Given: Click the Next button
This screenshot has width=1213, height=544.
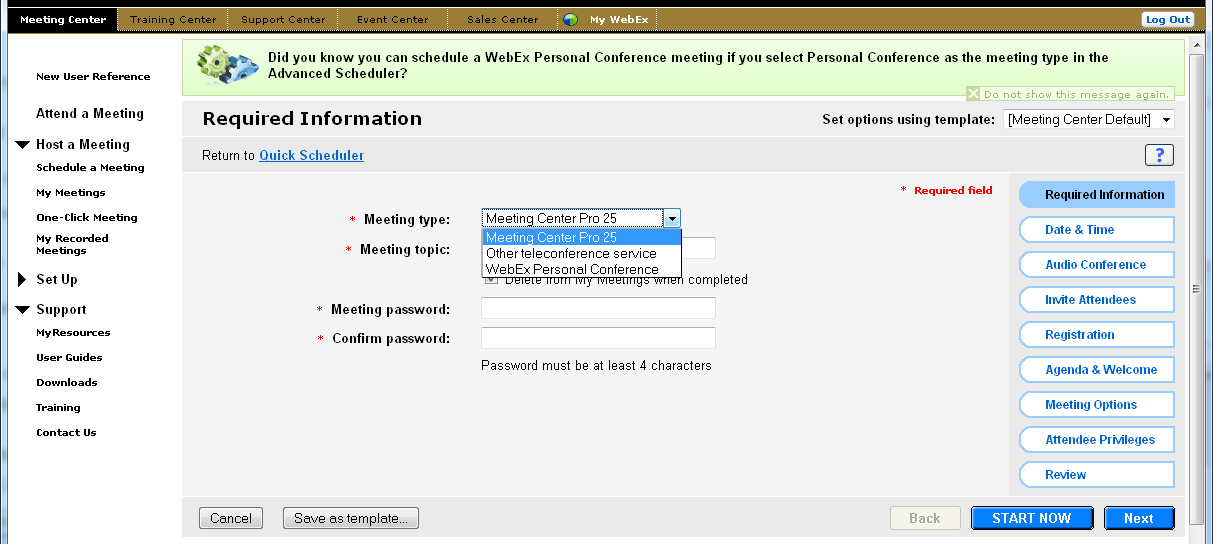Looking at the screenshot, I should click(1139, 518).
